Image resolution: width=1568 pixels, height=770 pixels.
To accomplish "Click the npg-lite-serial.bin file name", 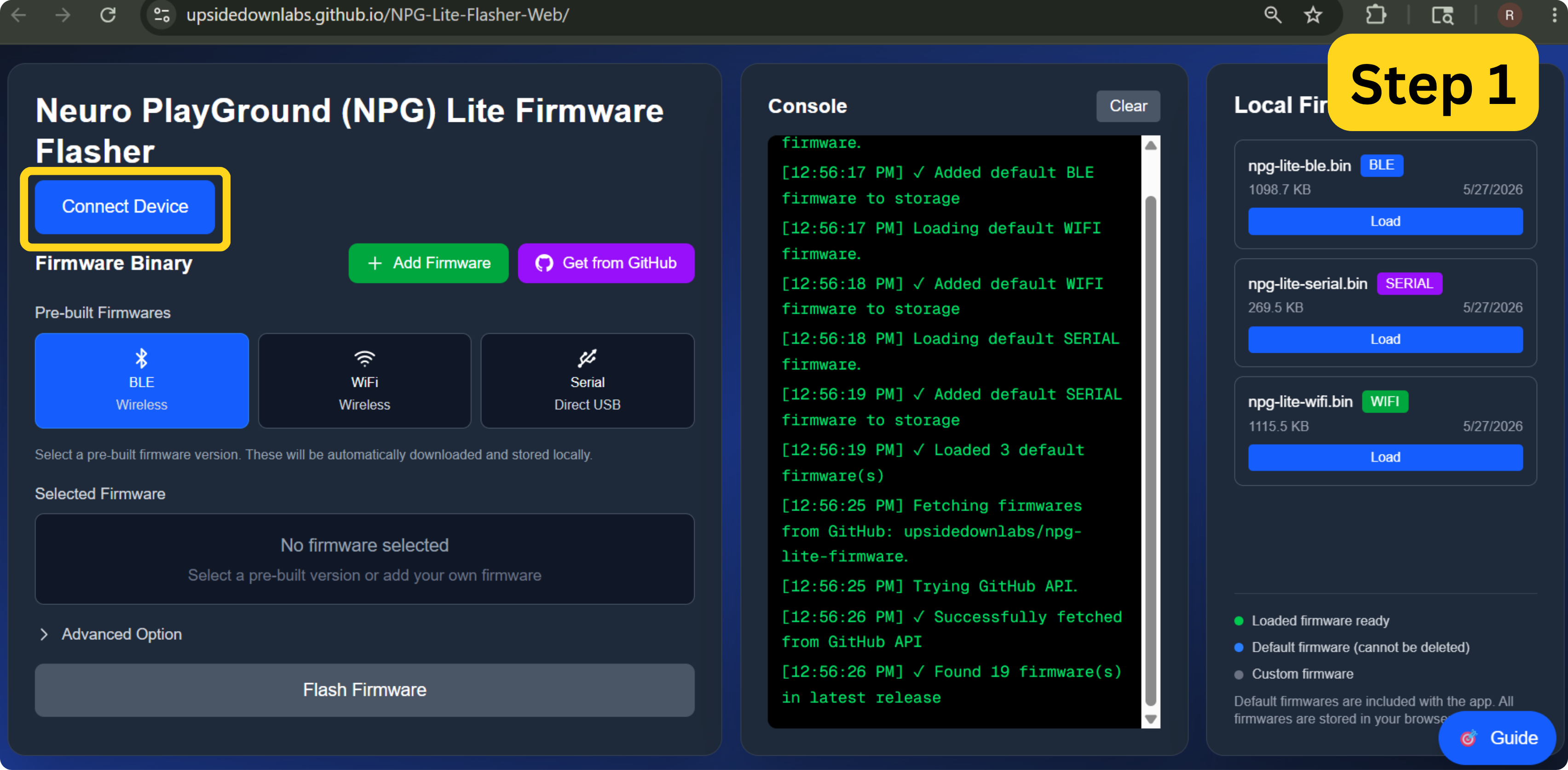I will click(x=1308, y=284).
